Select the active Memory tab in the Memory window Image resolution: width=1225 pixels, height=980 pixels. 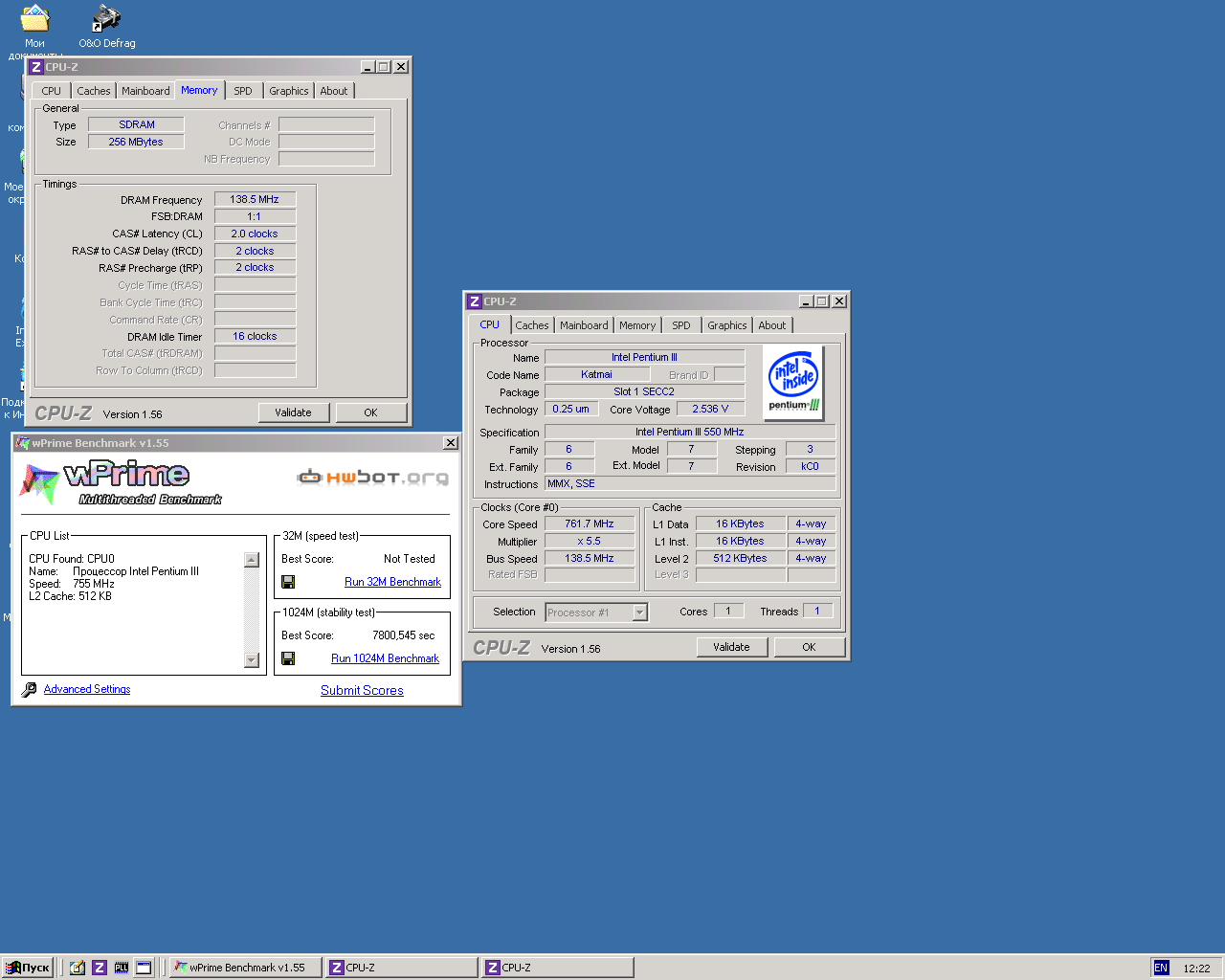coord(199,90)
